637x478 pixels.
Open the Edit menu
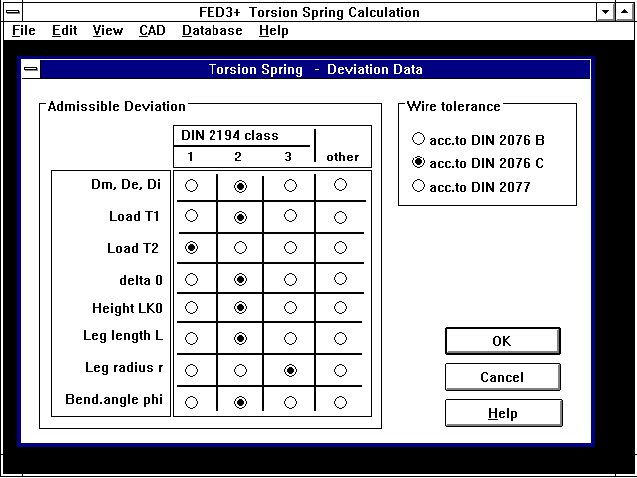(65, 31)
